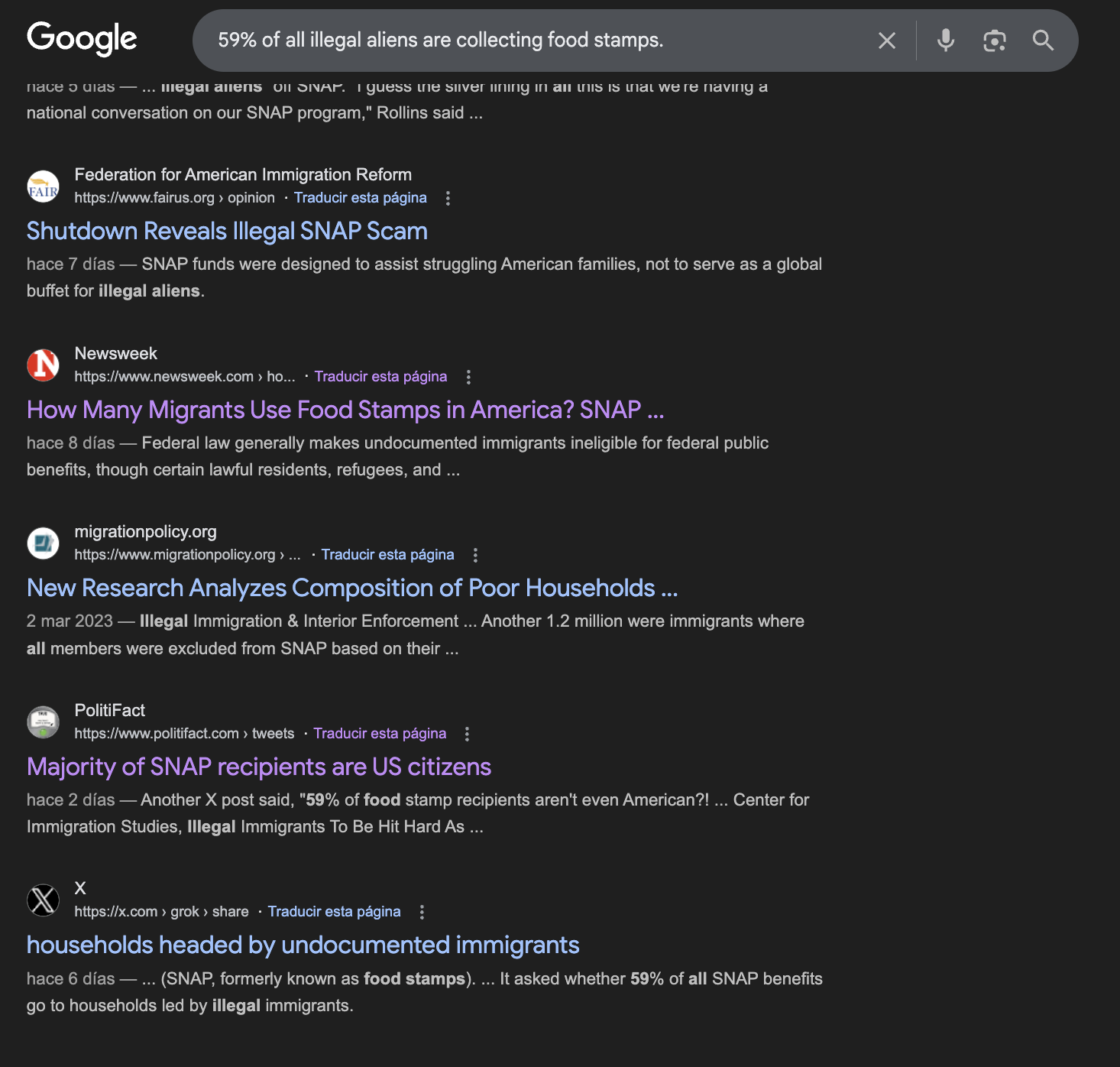Open more options for the X result
Image resolution: width=1120 pixels, height=1067 pixels.
tap(422, 912)
